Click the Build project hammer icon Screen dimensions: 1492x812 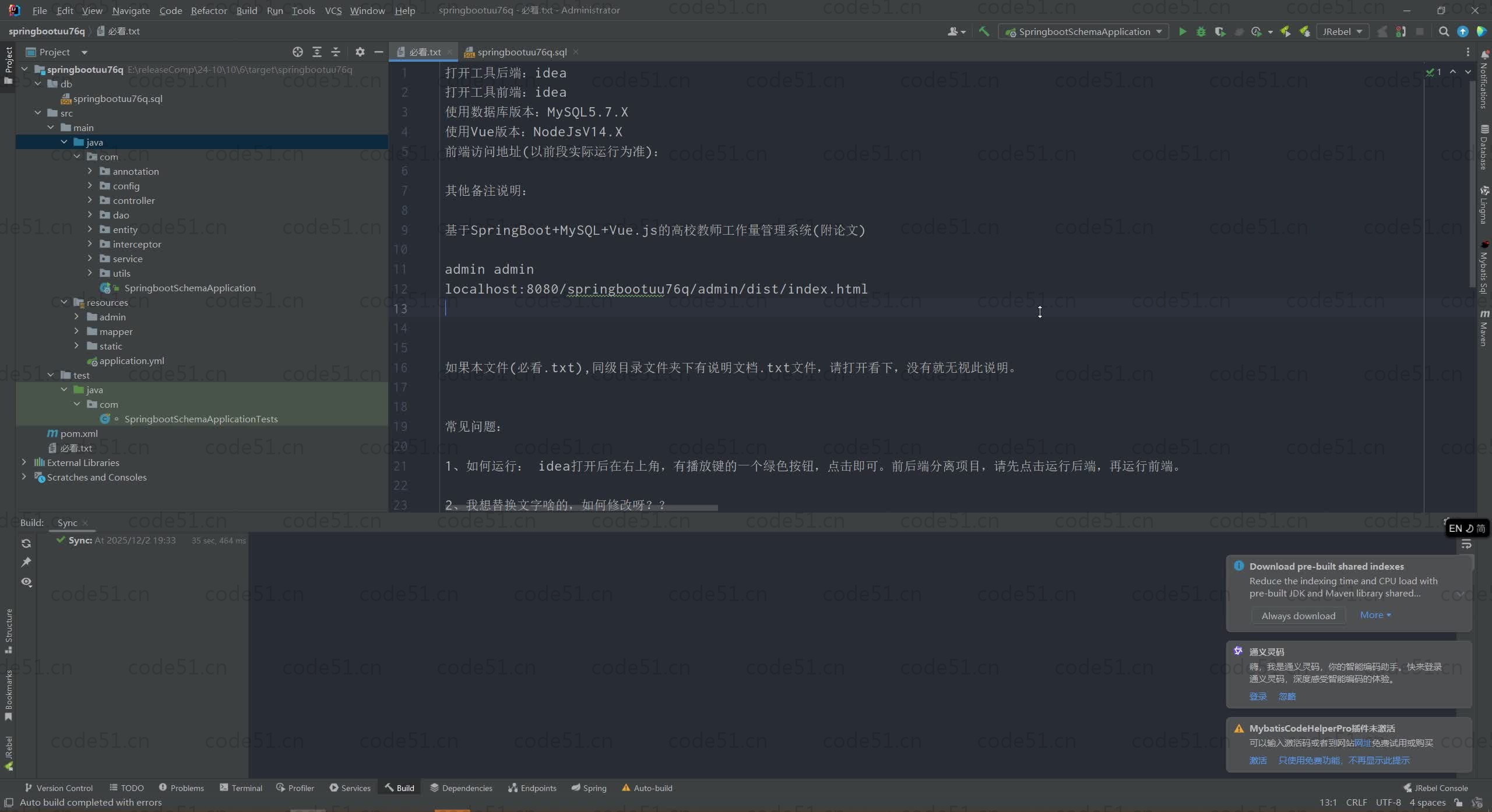click(x=984, y=31)
